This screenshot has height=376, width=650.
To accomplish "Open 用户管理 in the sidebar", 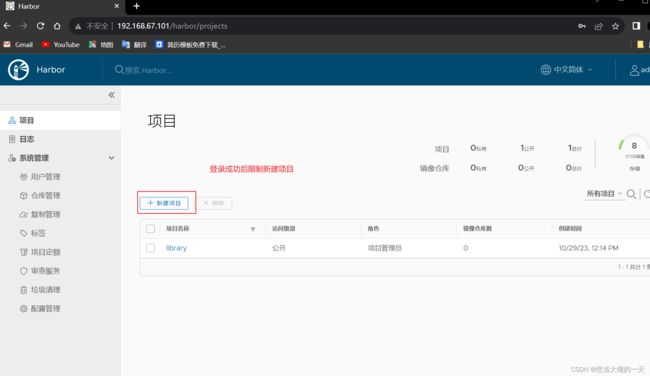I will pos(40,177).
